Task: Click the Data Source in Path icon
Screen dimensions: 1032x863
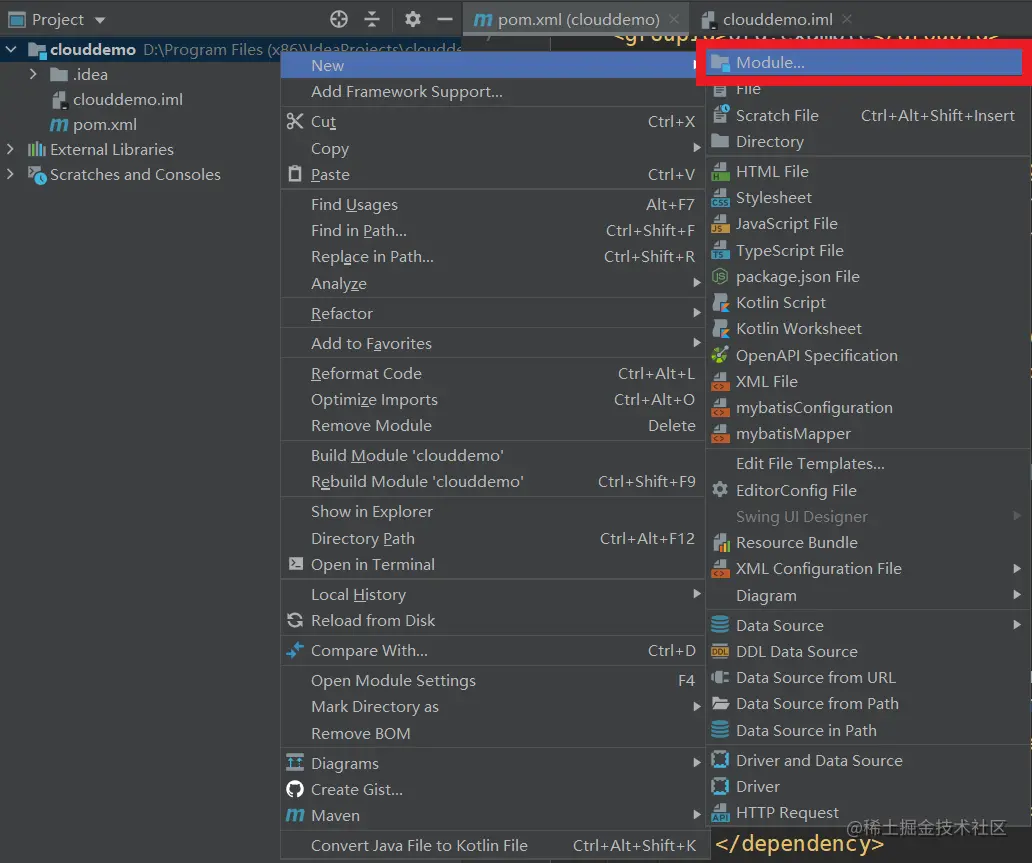Action: tap(721, 730)
